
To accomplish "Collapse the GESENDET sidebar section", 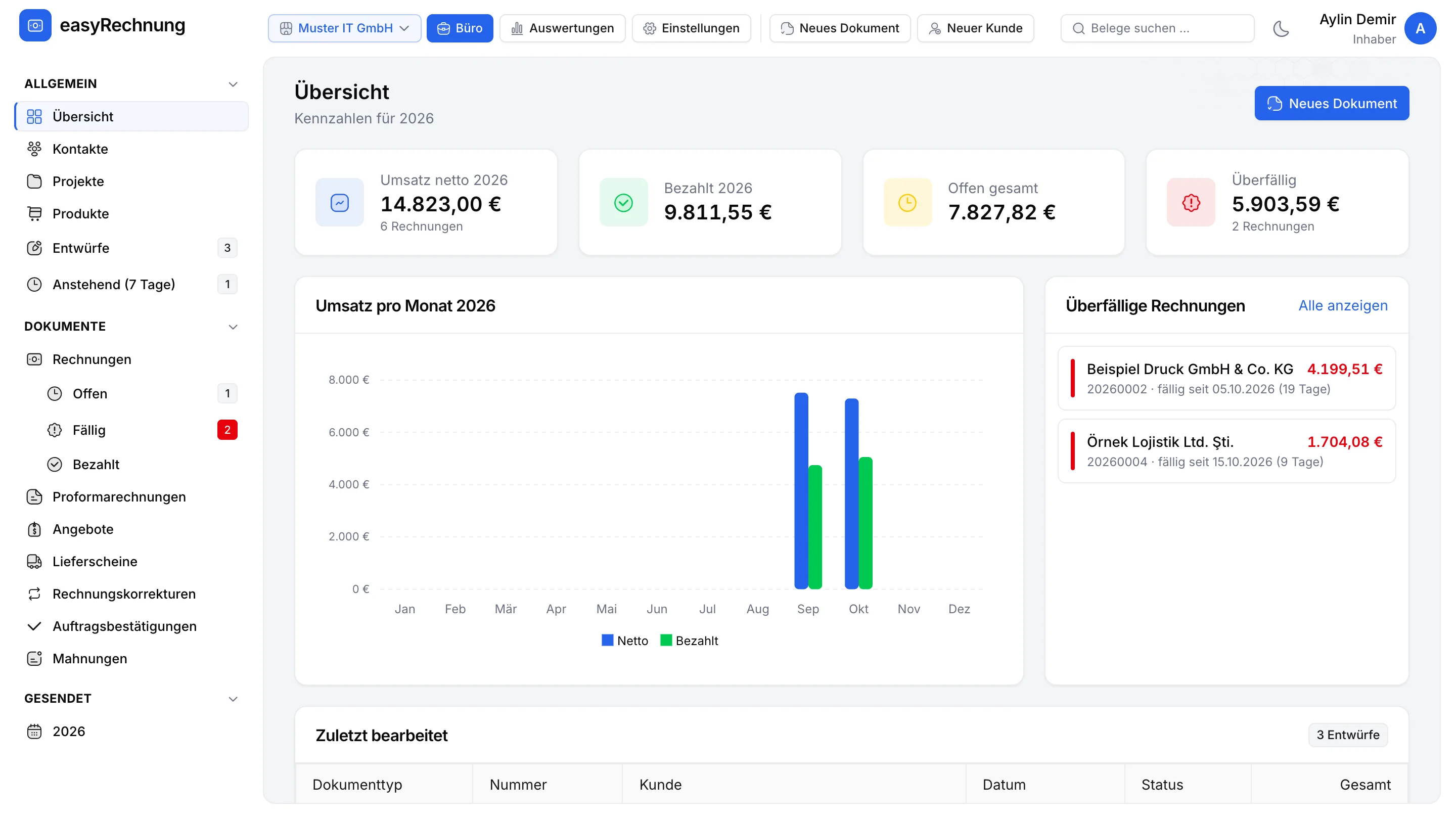I will tap(233, 698).
